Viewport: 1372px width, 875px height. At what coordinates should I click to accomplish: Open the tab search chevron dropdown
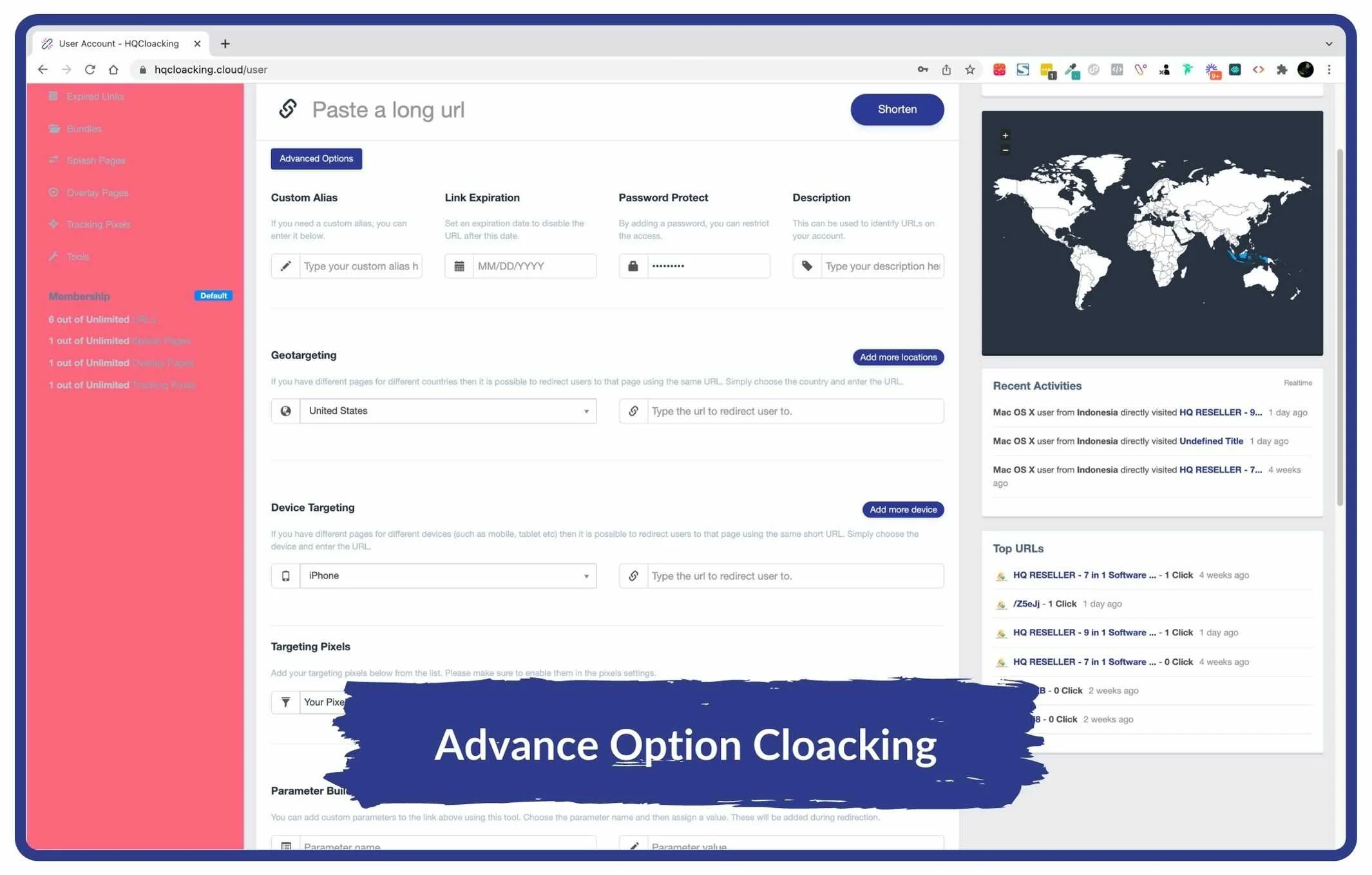pyautogui.click(x=1328, y=44)
